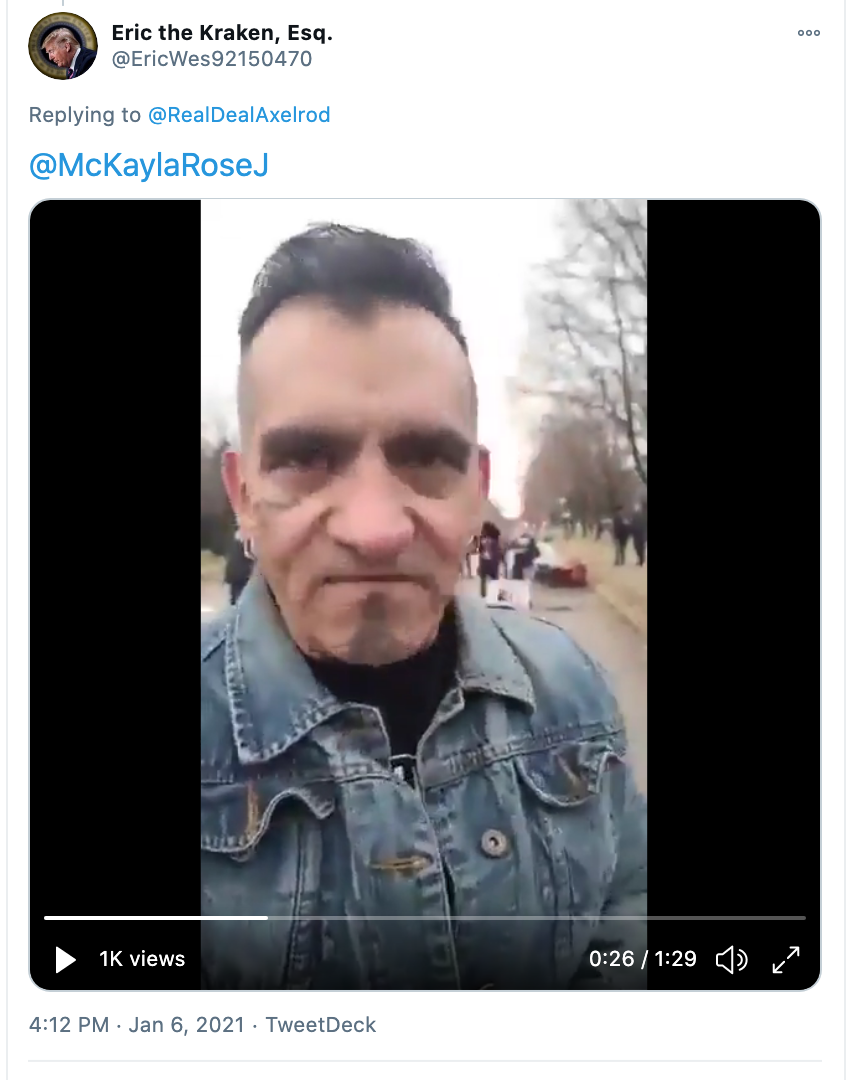This screenshot has height=1080, width=848.
Task: Click the 0:26 / 1:29 time display
Action: point(643,959)
